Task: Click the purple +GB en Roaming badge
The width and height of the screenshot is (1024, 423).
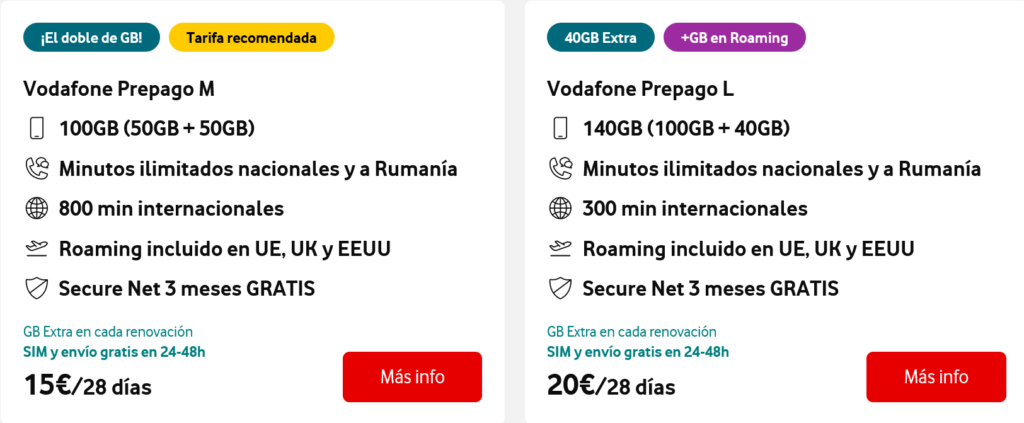Action: click(734, 38)
